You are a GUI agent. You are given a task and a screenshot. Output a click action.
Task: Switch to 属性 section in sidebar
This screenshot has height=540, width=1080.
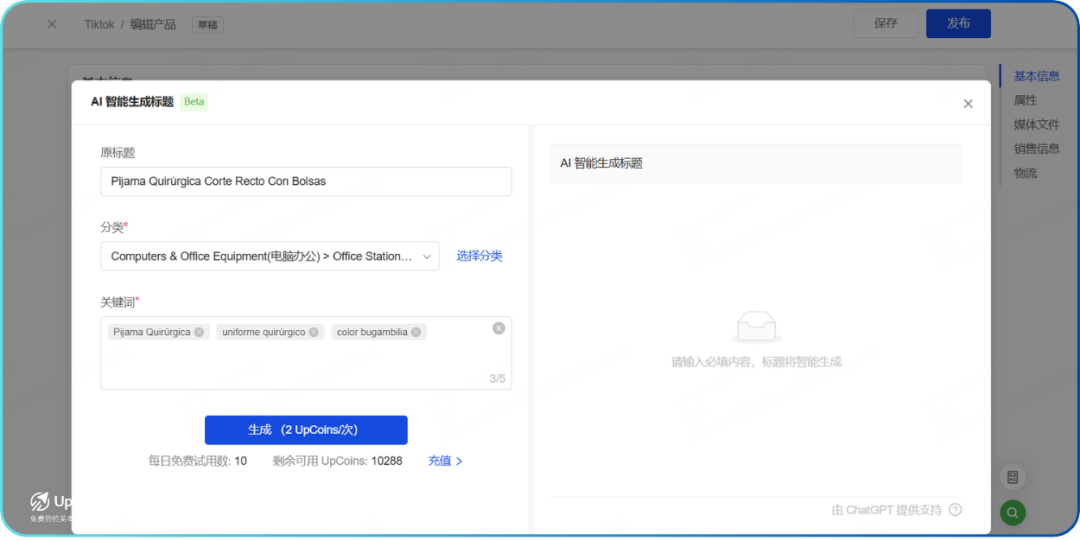pyautogui.click(x=1025, y=100)
